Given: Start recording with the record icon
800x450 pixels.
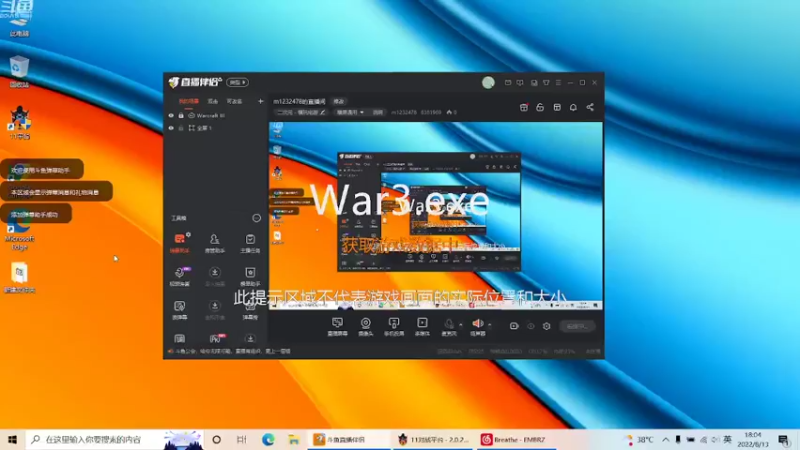Looking at the screenshot, I should coord(514,326).
